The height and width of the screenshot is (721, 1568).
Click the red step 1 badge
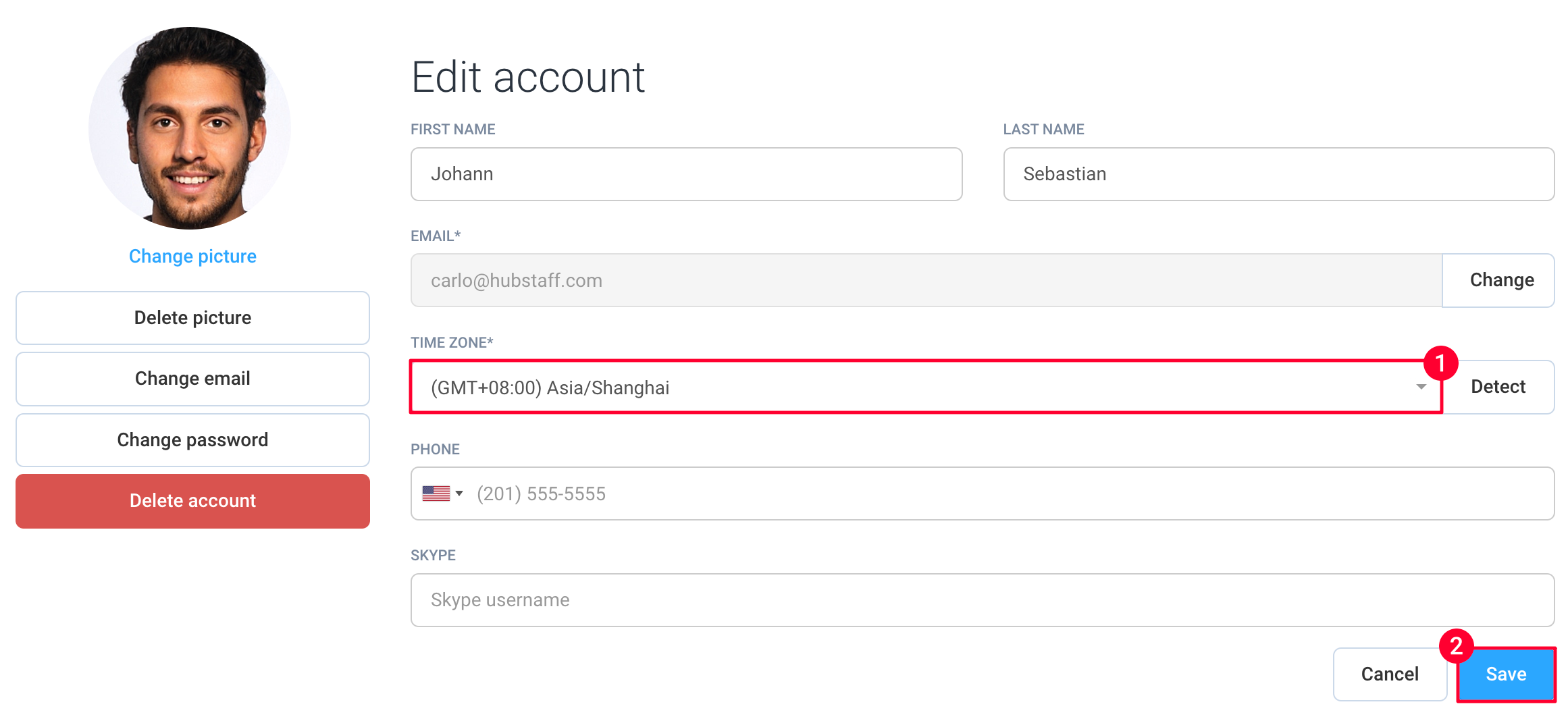[1440, 363]
